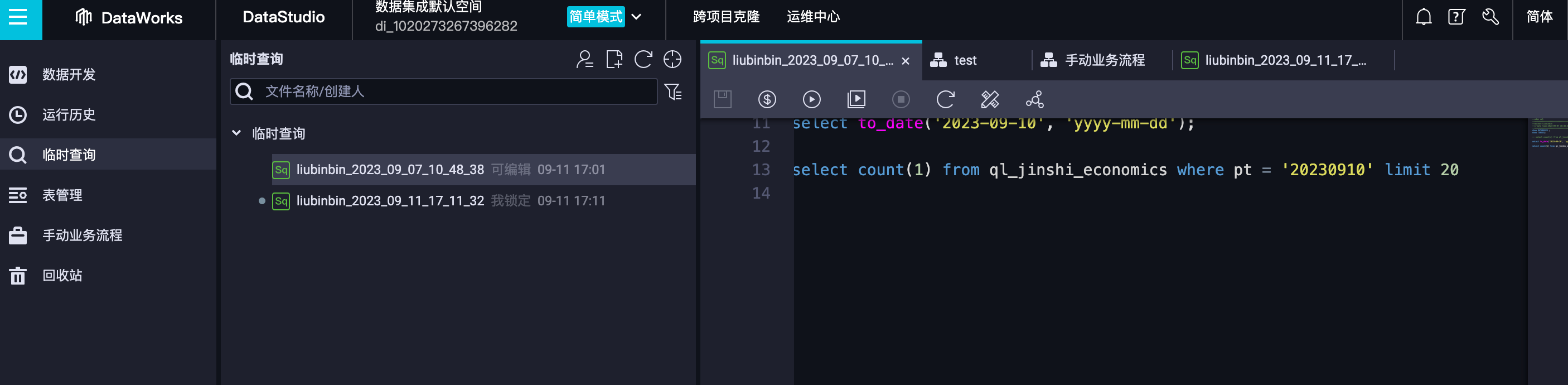Open the filter icon beside search box

pos(672,92)
